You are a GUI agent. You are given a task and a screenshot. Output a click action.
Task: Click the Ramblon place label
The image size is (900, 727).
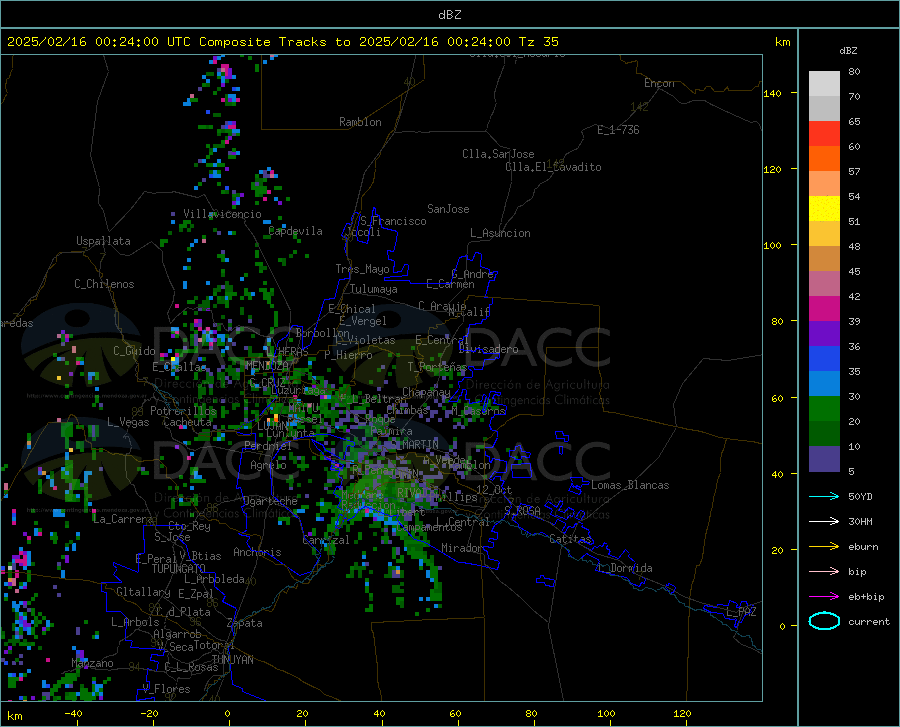click(360, 122)
